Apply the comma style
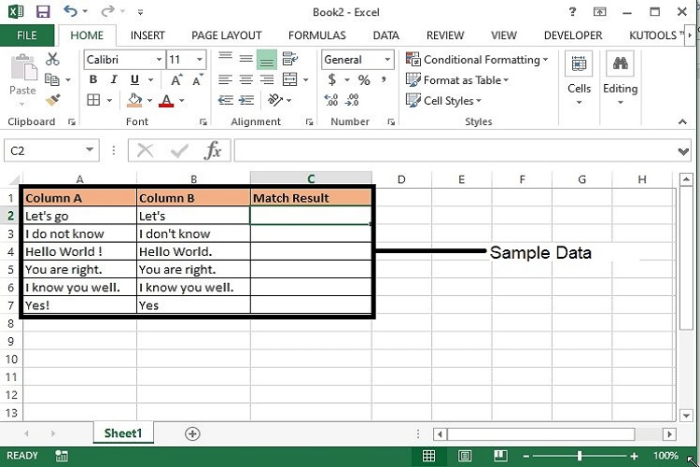This screenshot has height=467, width=700. pos(383,79)
